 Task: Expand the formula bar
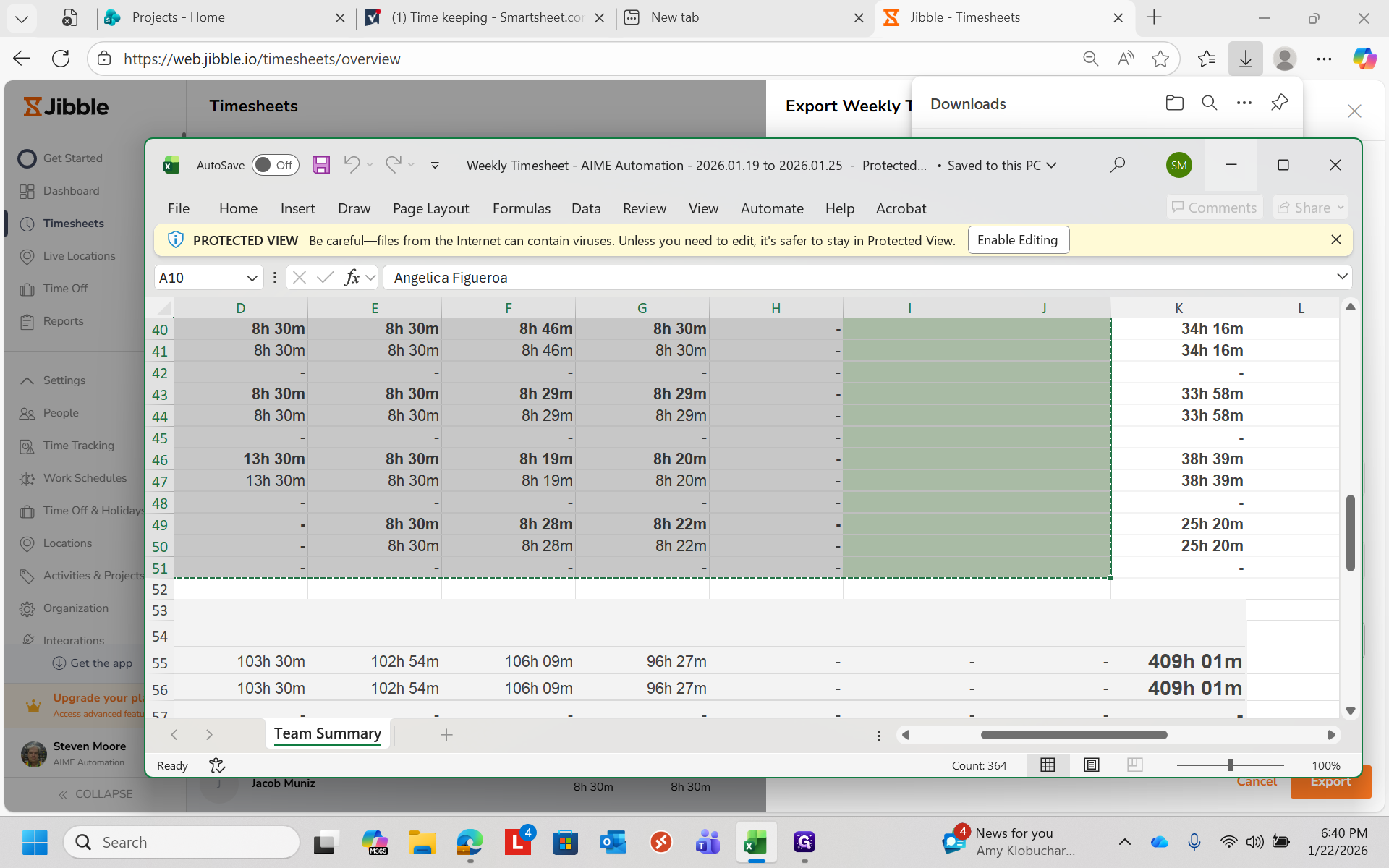(x=1341, y=277)
